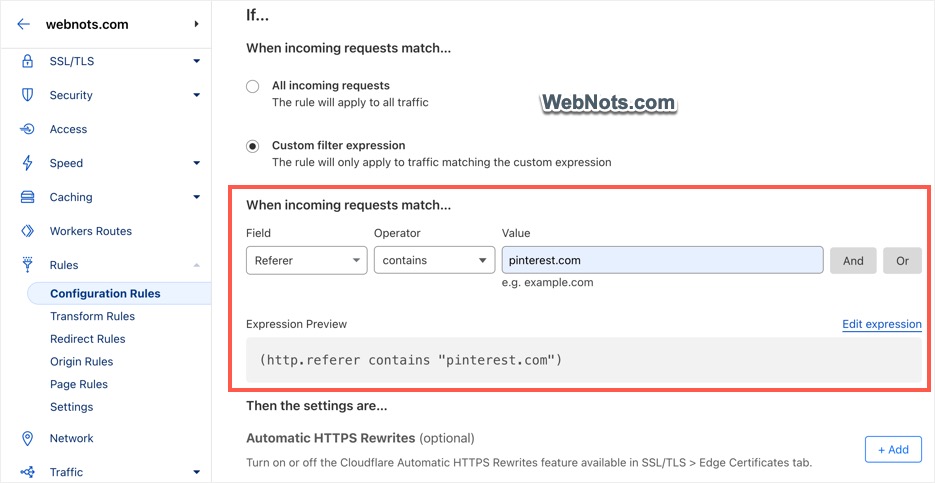935x483 pixels.
Task: Click the Value field containing pinterest.com
Action: [662, 261]
